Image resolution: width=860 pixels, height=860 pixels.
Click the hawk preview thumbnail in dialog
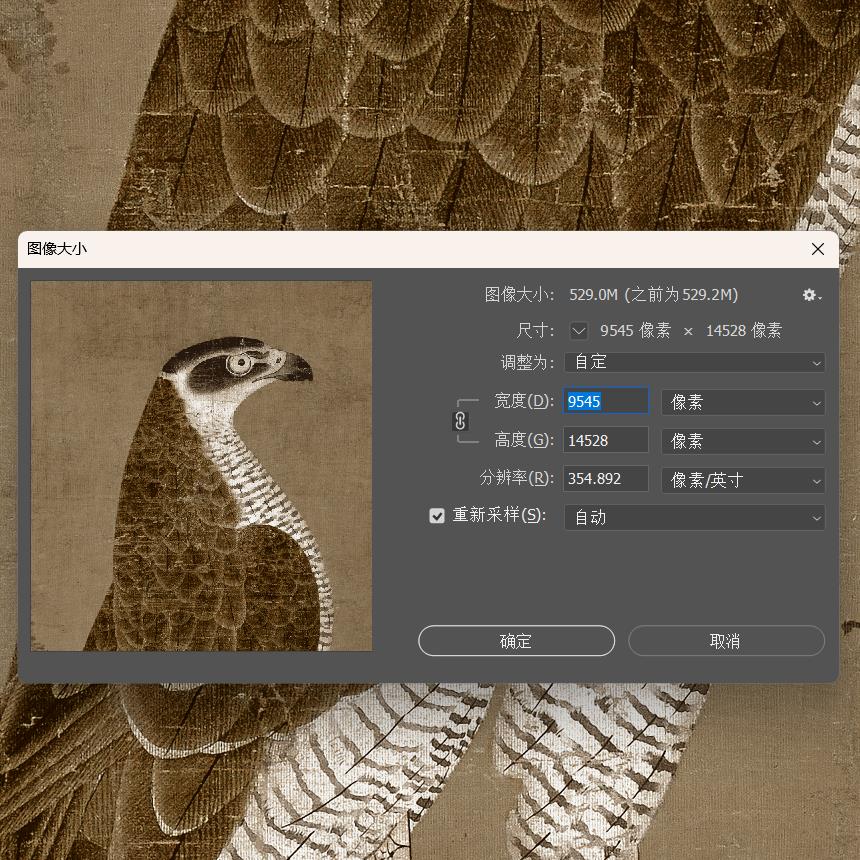click(x=202, y=466)
